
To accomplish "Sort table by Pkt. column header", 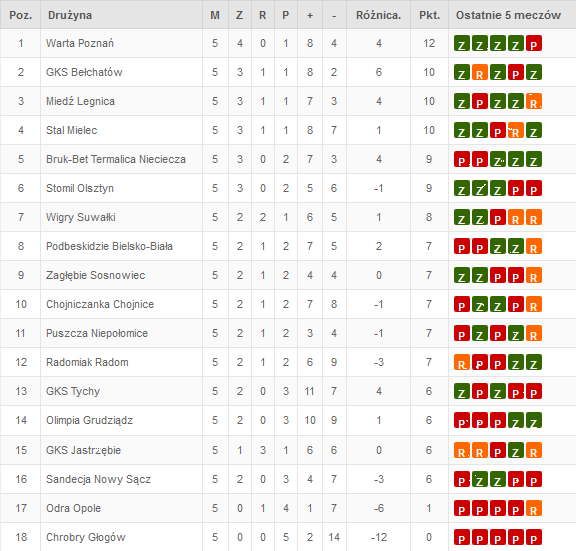I will (429, 15).
